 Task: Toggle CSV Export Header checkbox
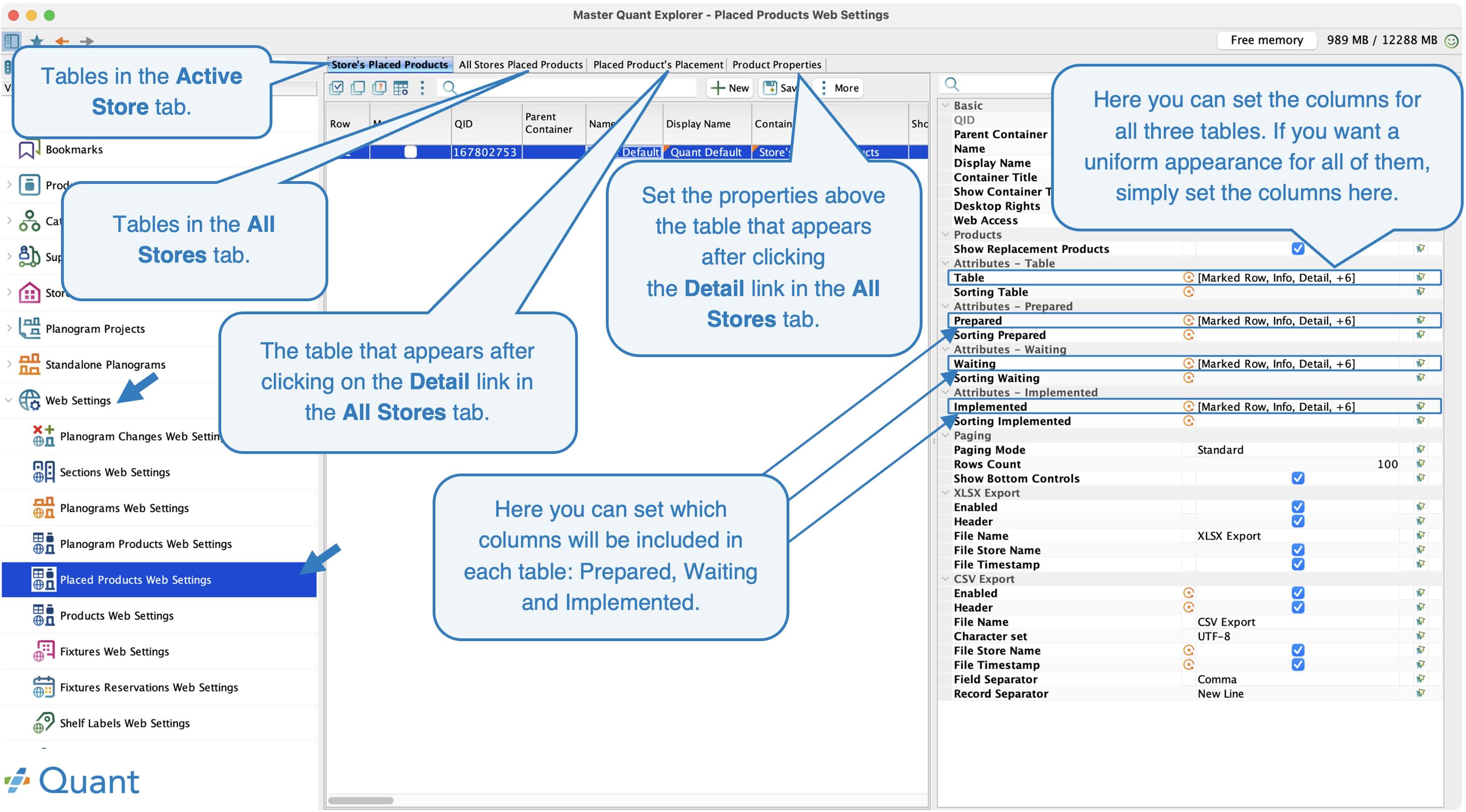pyautogui.click(x=1298, y=608)
